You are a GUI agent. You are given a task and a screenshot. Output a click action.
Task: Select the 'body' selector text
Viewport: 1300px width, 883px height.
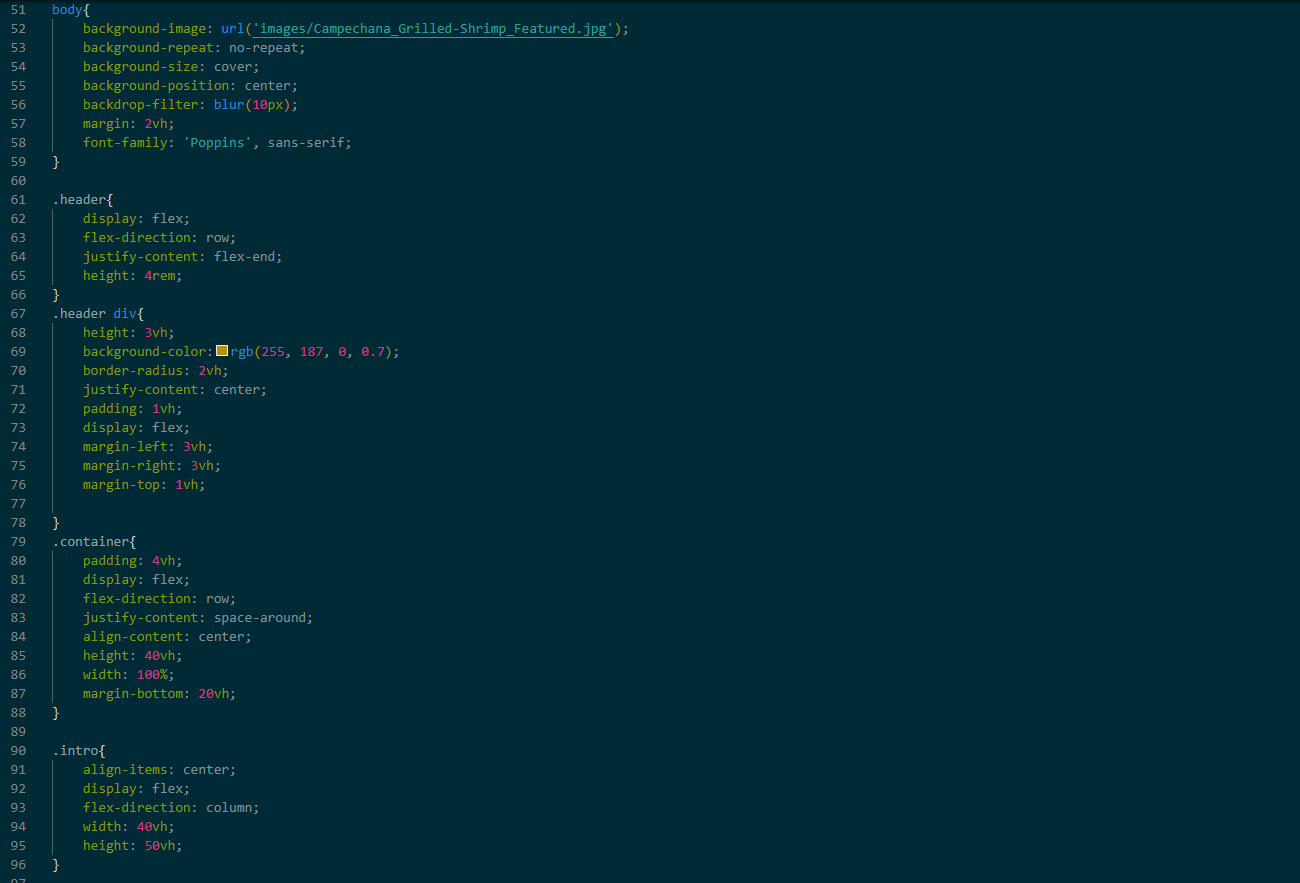pyautogui.click(x=67, y=9)
